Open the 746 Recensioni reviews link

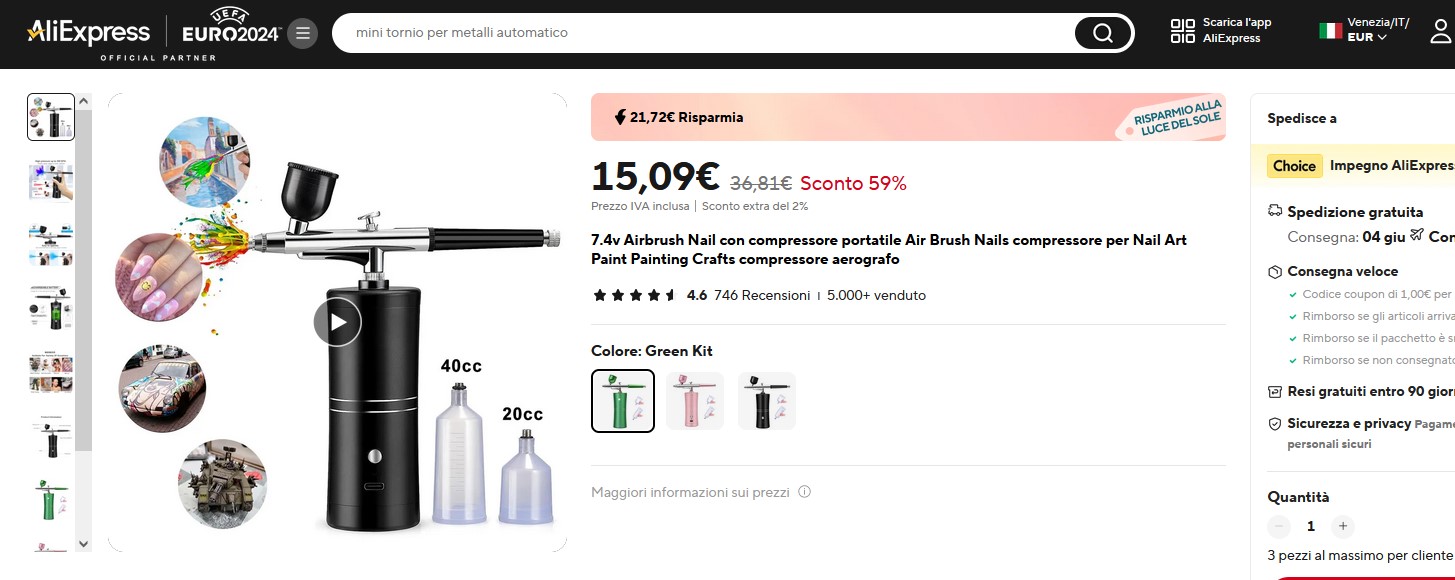click(762, 295)
